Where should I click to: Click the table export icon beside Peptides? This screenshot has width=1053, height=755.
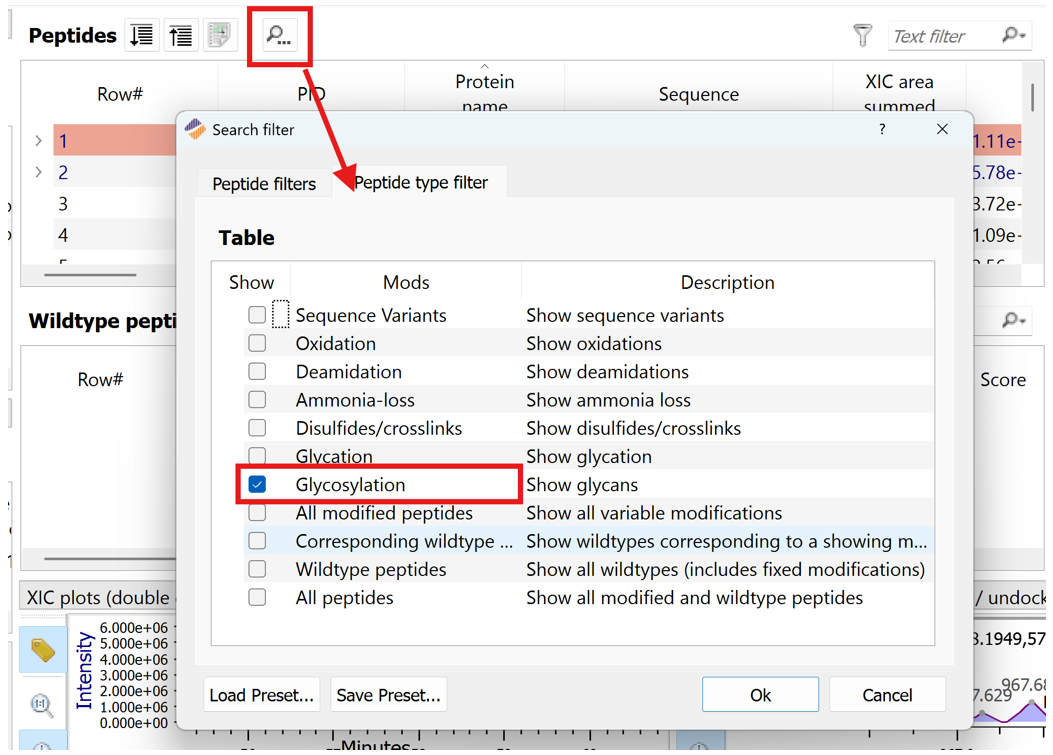219,36
